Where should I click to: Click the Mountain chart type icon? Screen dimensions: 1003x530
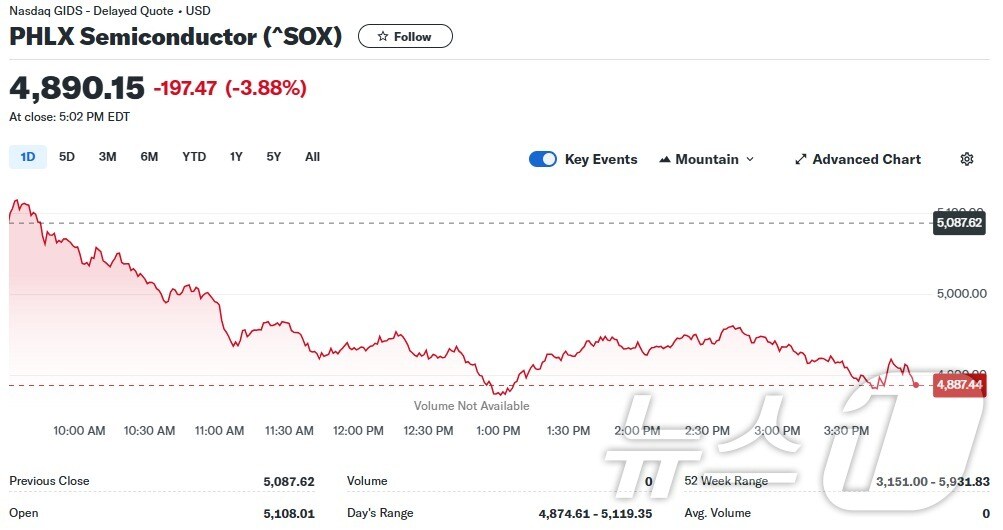click(665, 159)
